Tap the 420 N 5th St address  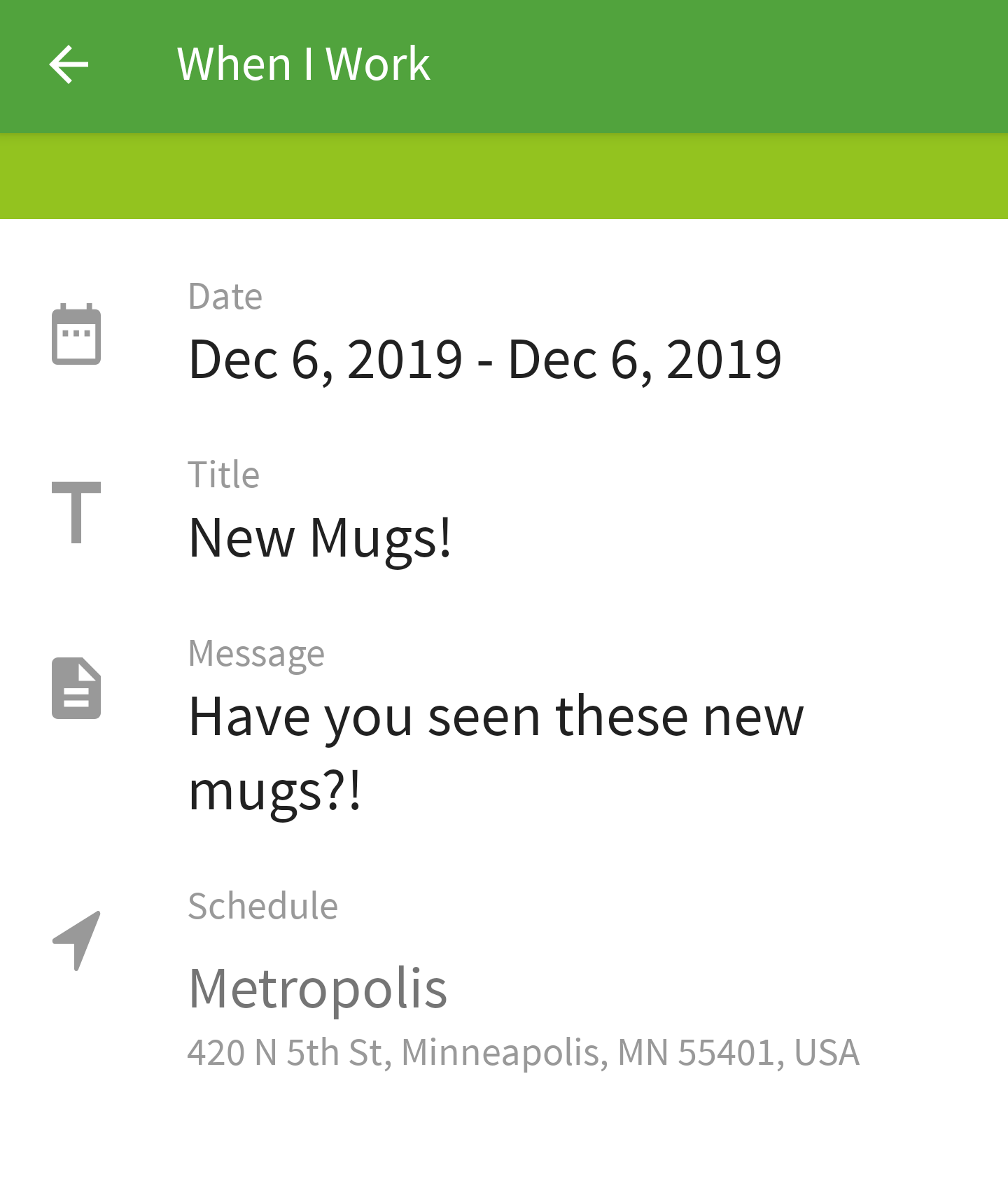(x=523, y=1052)
